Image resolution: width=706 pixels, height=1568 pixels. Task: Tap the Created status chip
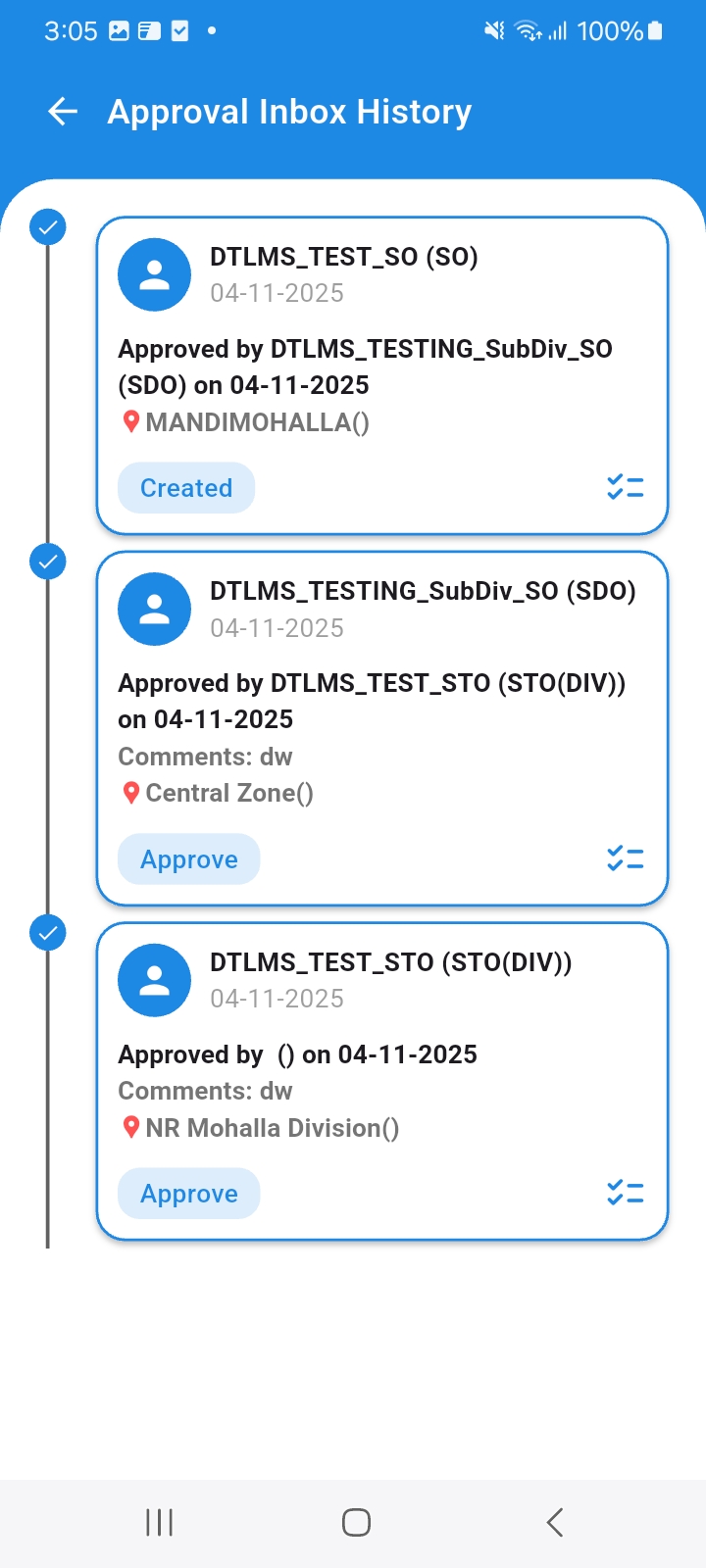(x=186, y=488)
